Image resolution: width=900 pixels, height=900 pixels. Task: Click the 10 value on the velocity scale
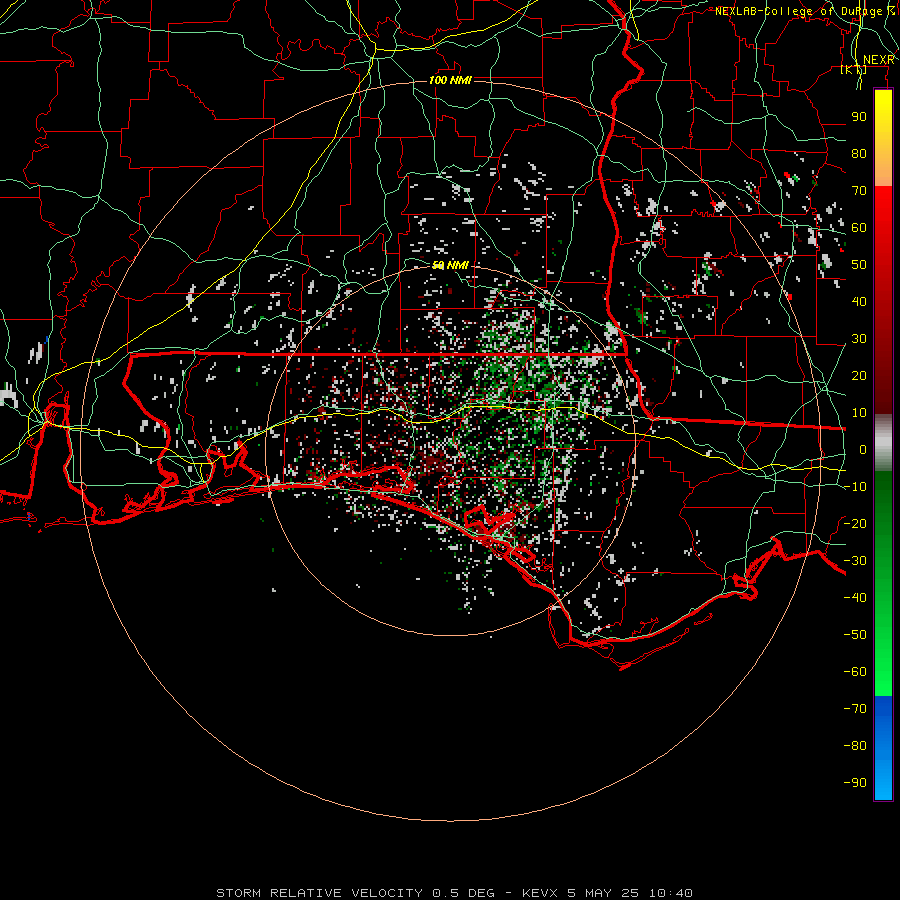[x=859, y=413]
